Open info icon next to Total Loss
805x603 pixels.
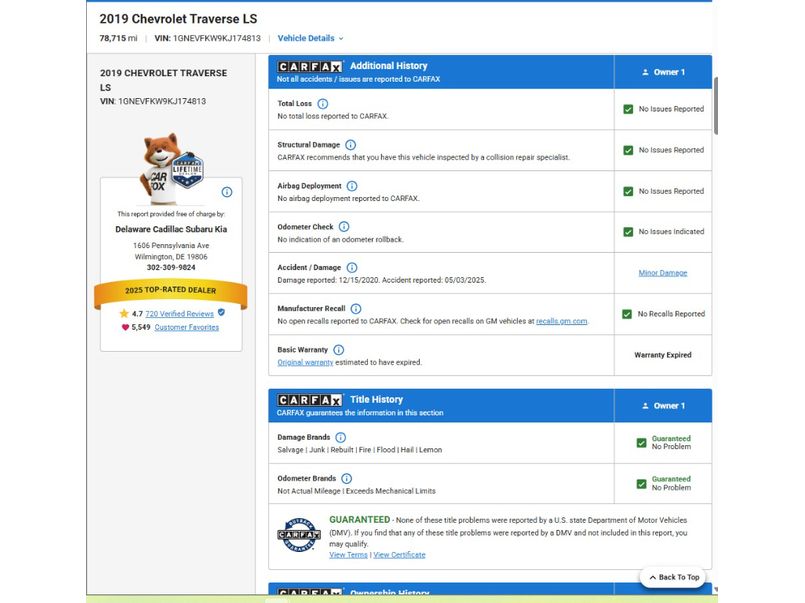322,104
